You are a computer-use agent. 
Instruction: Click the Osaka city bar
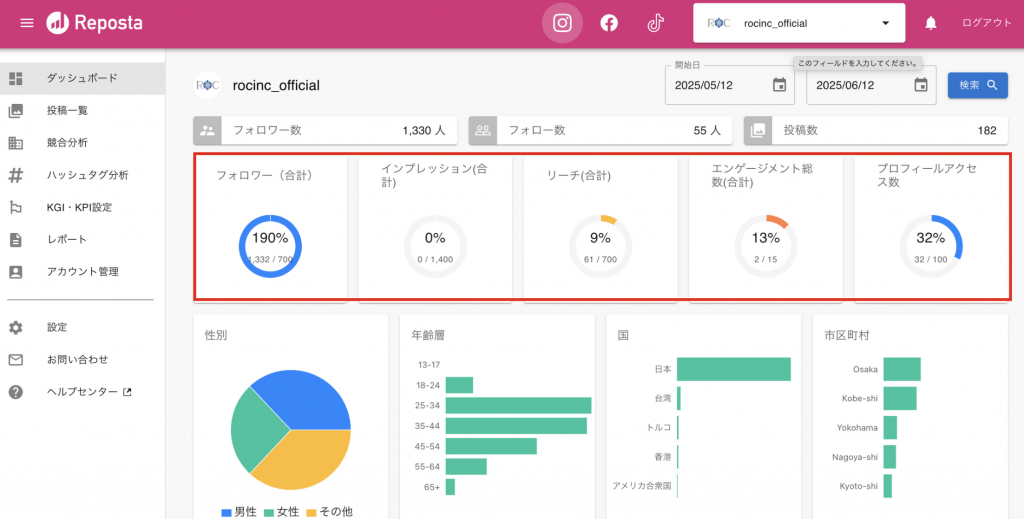[902, 369]
